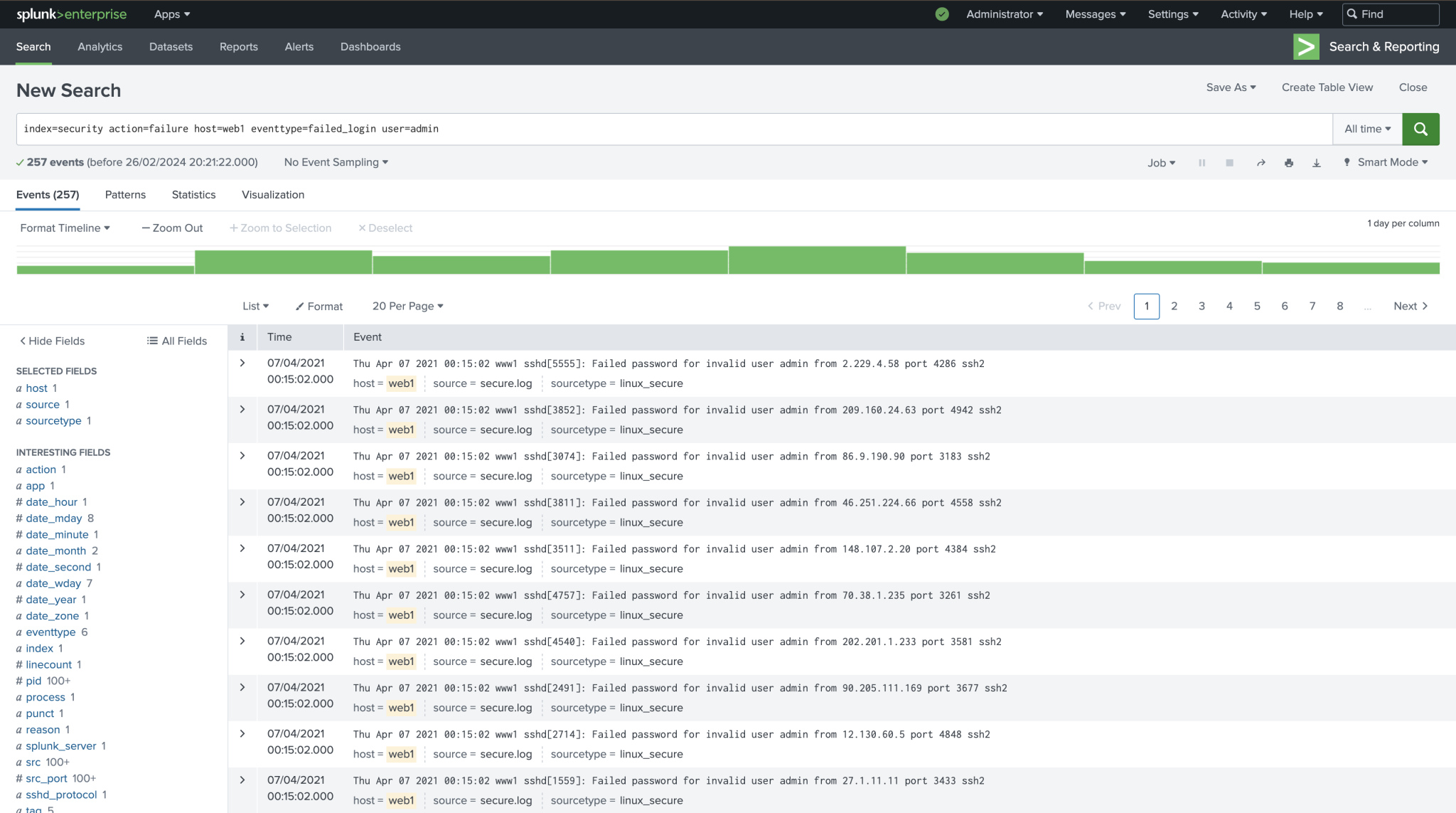Click Hide Fields
Viewport: 1456px width, 813px height.
tap(52, 341)
